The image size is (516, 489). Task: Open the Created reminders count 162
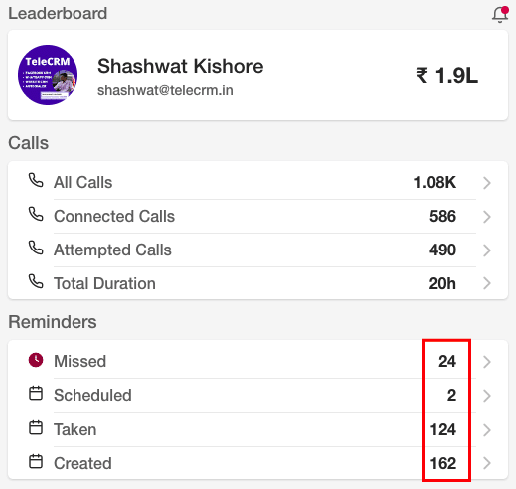[443, 463]
